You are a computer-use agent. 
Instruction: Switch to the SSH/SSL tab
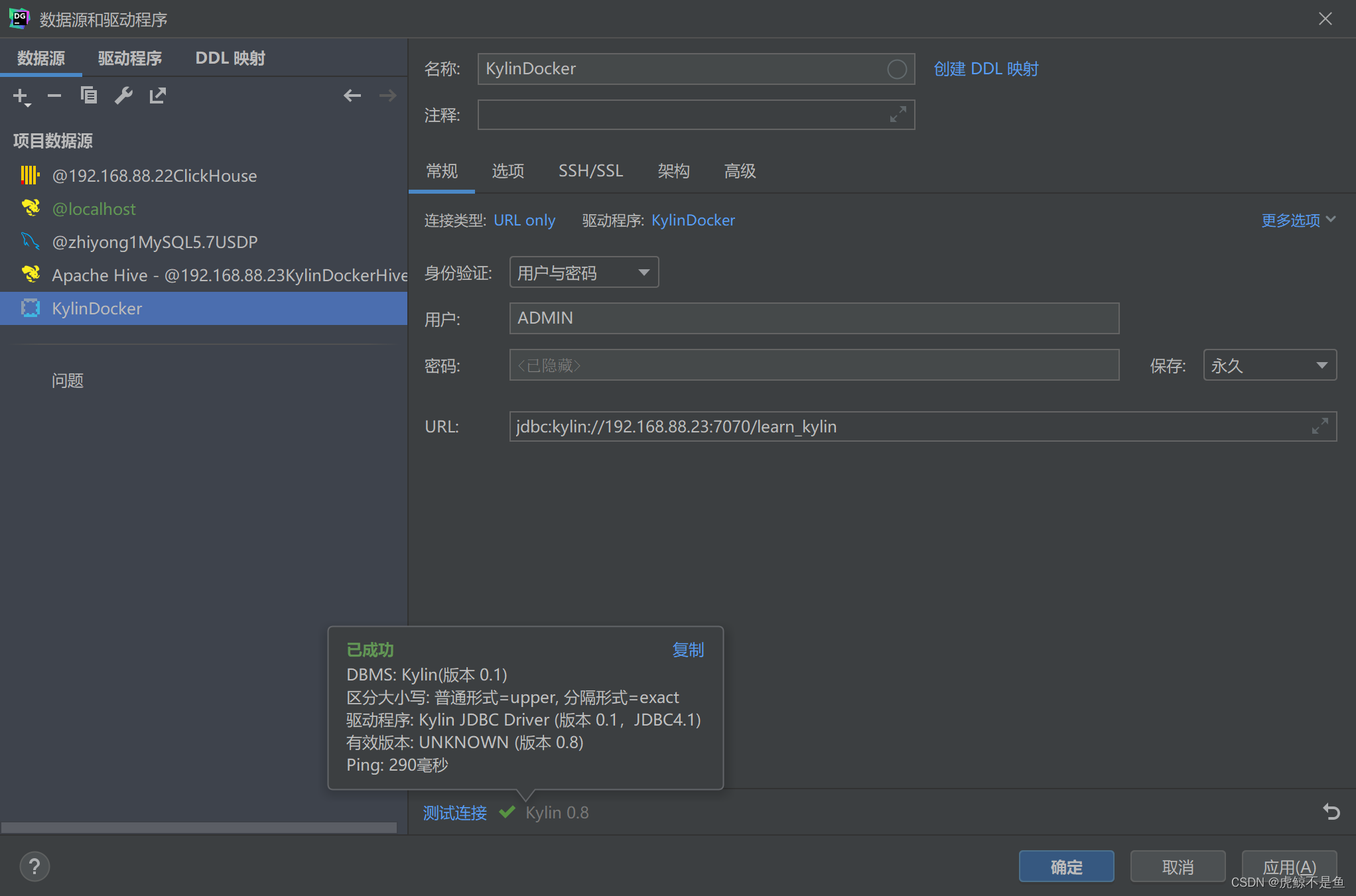point(590,171)
